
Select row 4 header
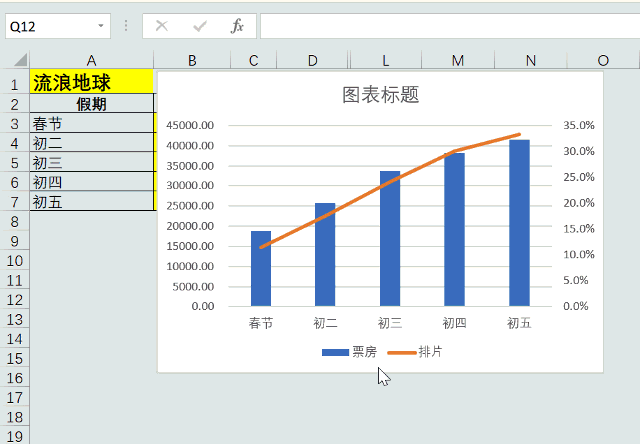tap(15, 143)
